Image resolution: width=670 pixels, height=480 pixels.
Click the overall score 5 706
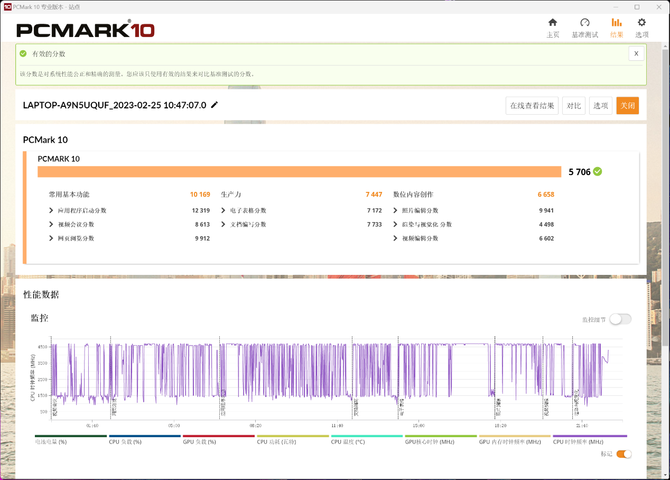point(579,172)
